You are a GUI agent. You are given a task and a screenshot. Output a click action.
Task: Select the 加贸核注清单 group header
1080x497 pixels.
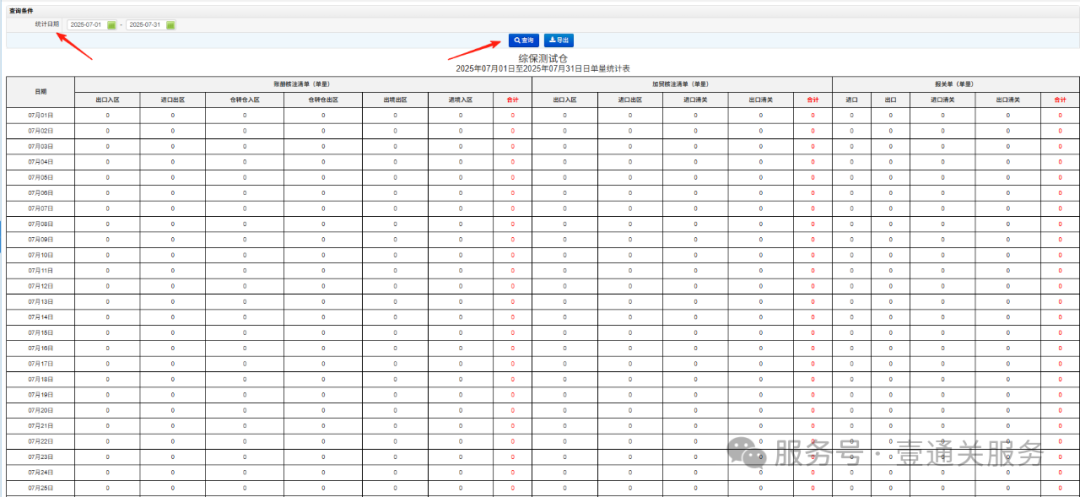682,84
